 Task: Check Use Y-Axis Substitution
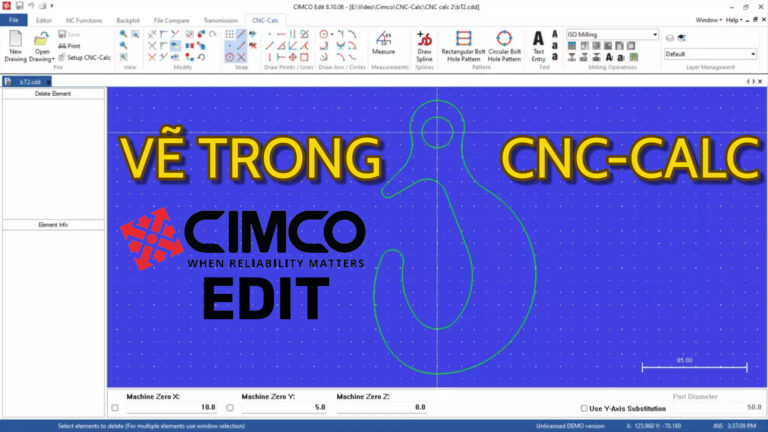584,408
